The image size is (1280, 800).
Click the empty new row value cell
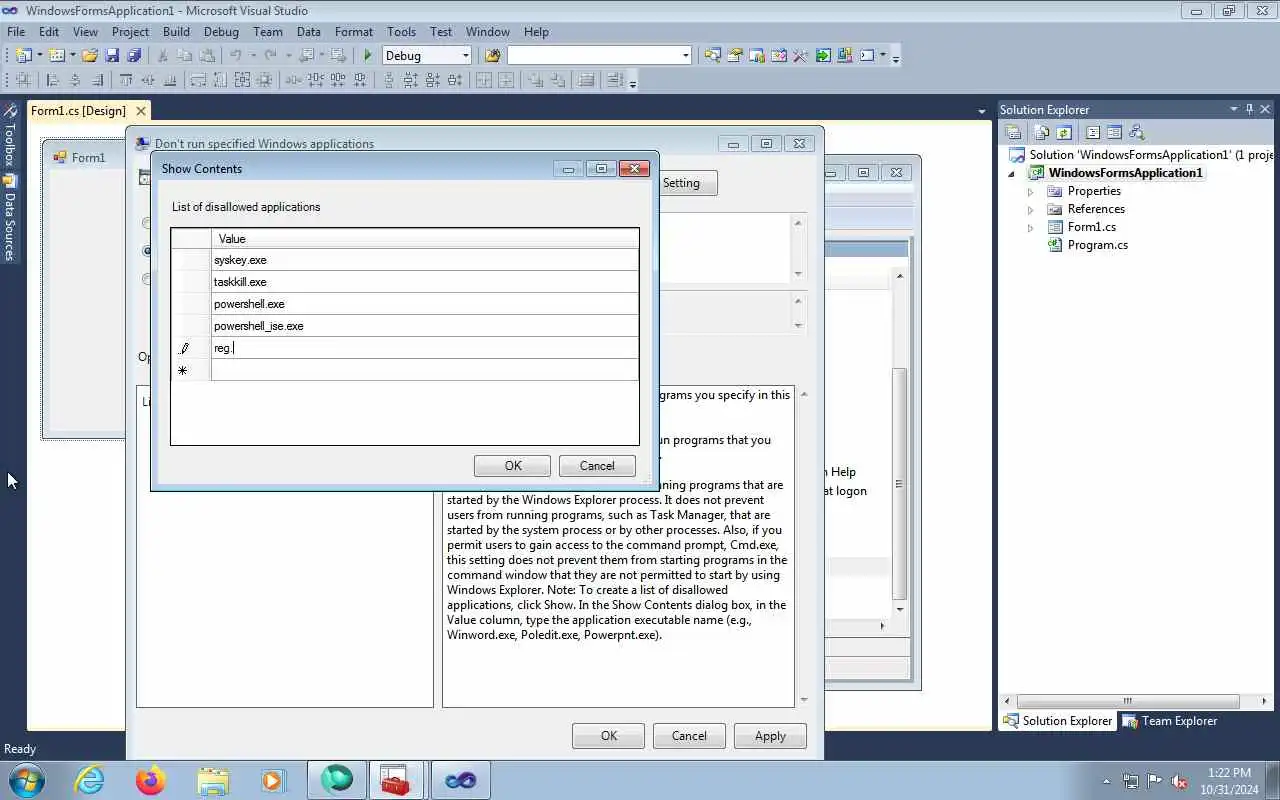[x=424, y=370]
